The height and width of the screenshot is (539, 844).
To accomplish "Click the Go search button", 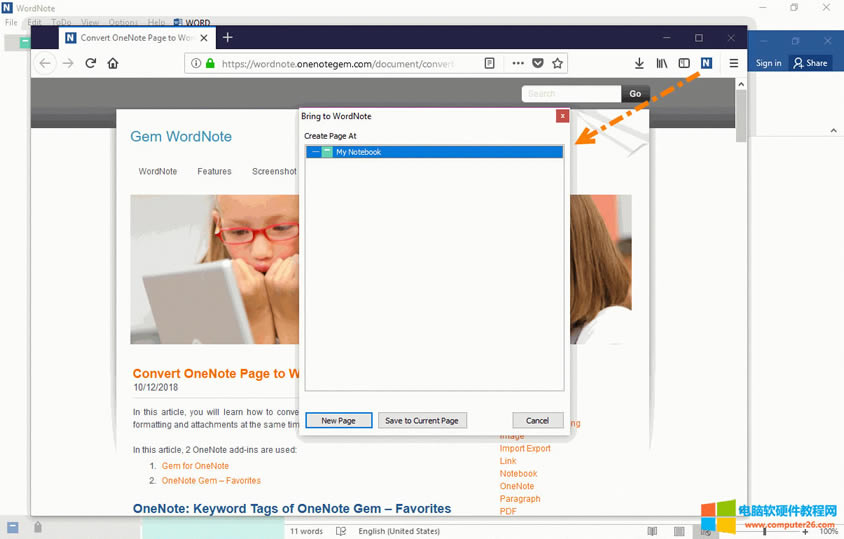I will [x=635, y=94].
